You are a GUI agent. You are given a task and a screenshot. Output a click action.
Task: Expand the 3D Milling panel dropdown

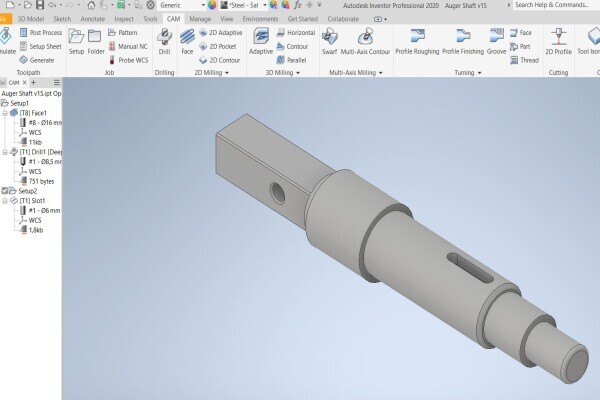(x=298, y=73)
